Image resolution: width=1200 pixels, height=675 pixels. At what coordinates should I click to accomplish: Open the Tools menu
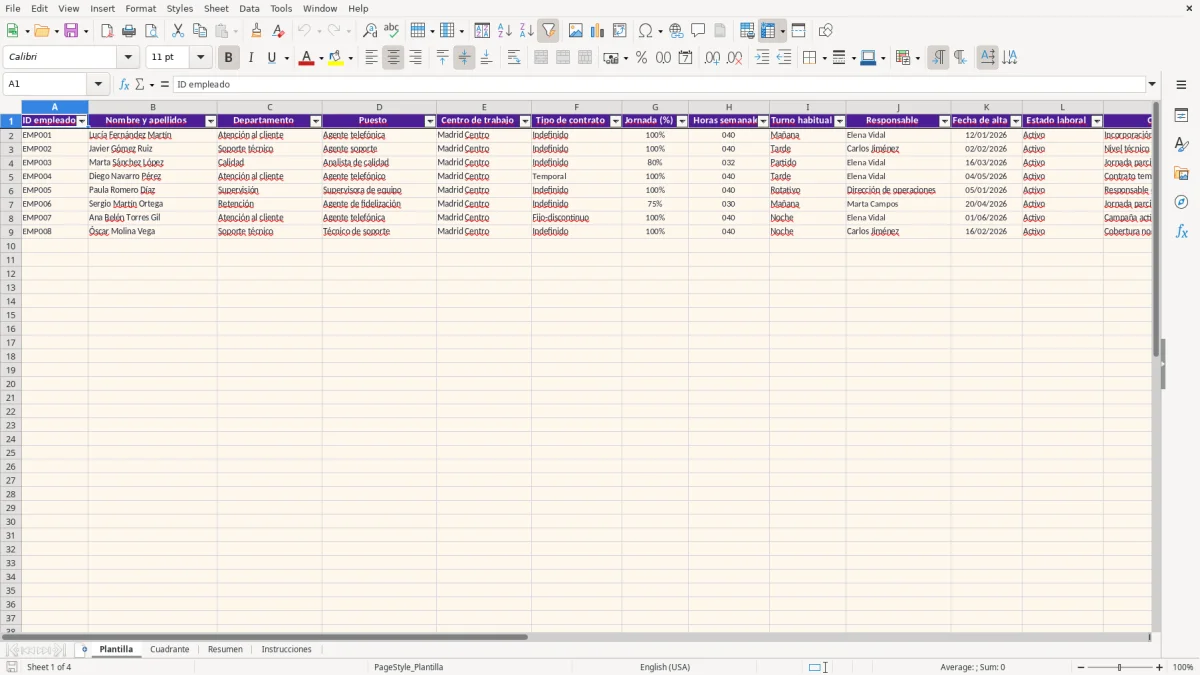[x=281, y=8]
